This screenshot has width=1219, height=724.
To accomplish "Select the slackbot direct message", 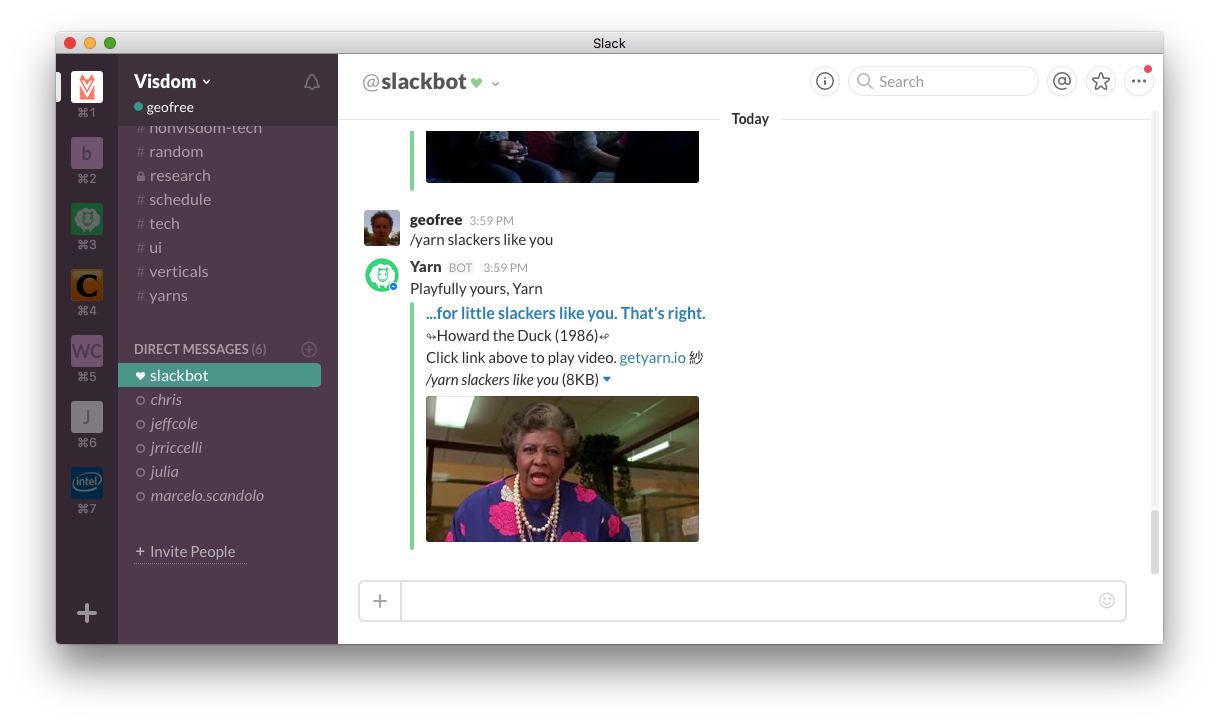I will [x=219, y=376].
